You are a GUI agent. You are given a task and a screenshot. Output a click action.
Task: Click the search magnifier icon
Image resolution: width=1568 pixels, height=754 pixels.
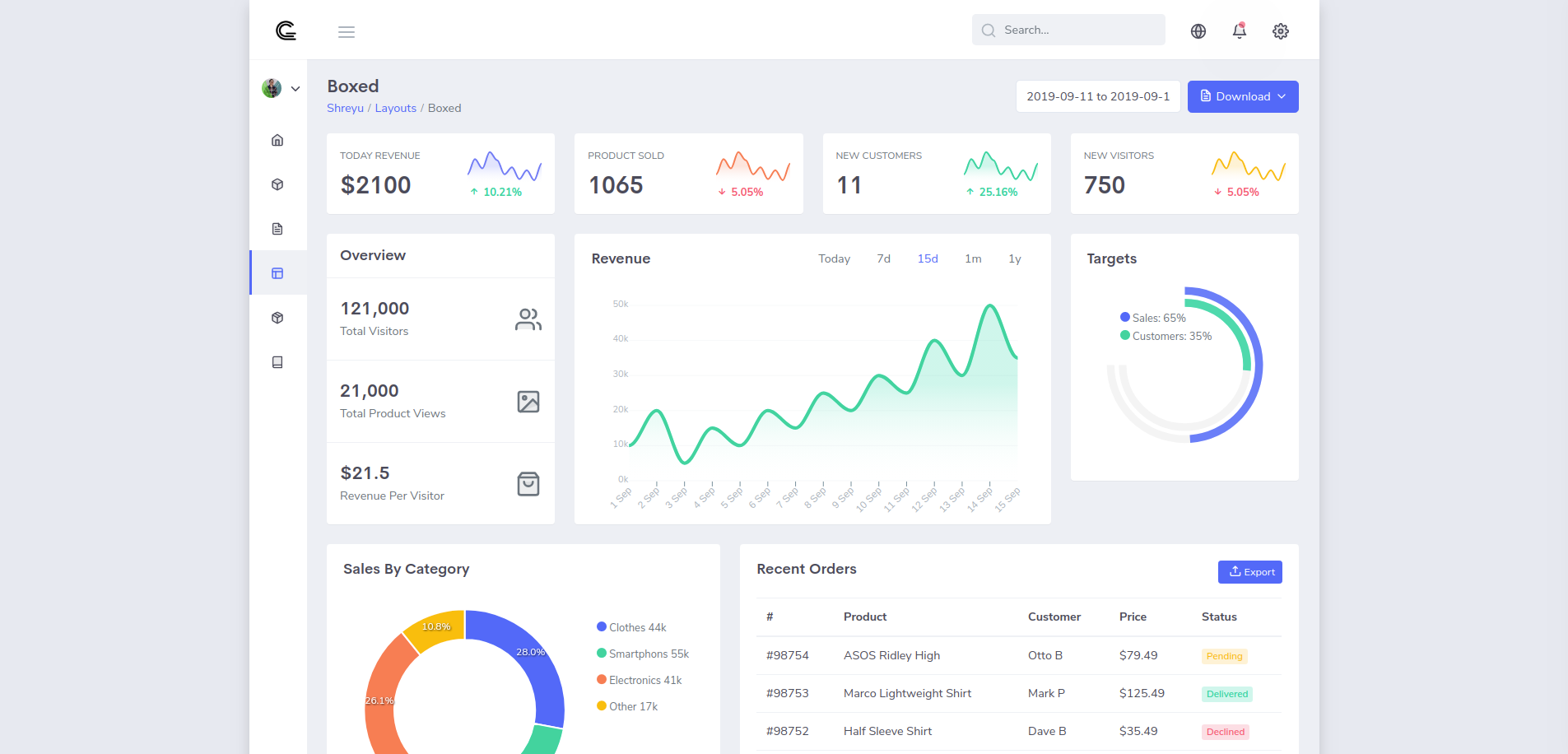989,30
